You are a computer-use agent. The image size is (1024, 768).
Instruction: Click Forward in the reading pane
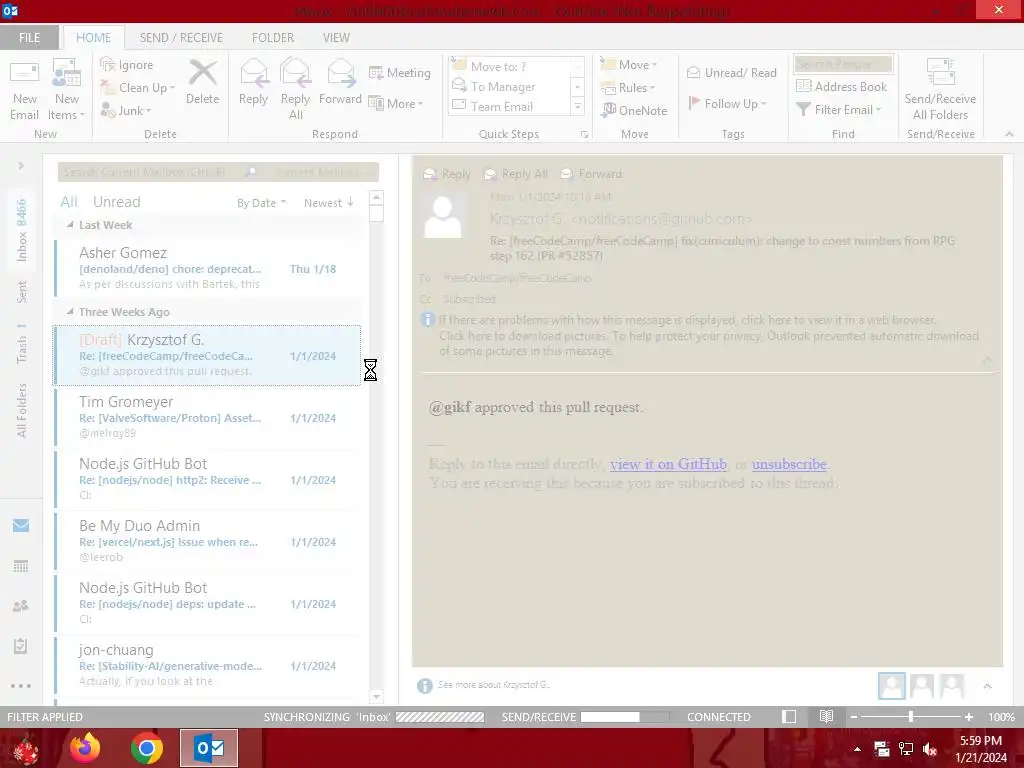coord(592,174)
